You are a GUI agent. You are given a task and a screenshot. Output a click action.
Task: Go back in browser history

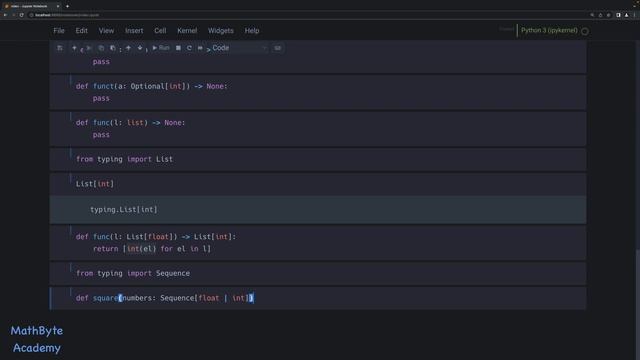point(5,15)
